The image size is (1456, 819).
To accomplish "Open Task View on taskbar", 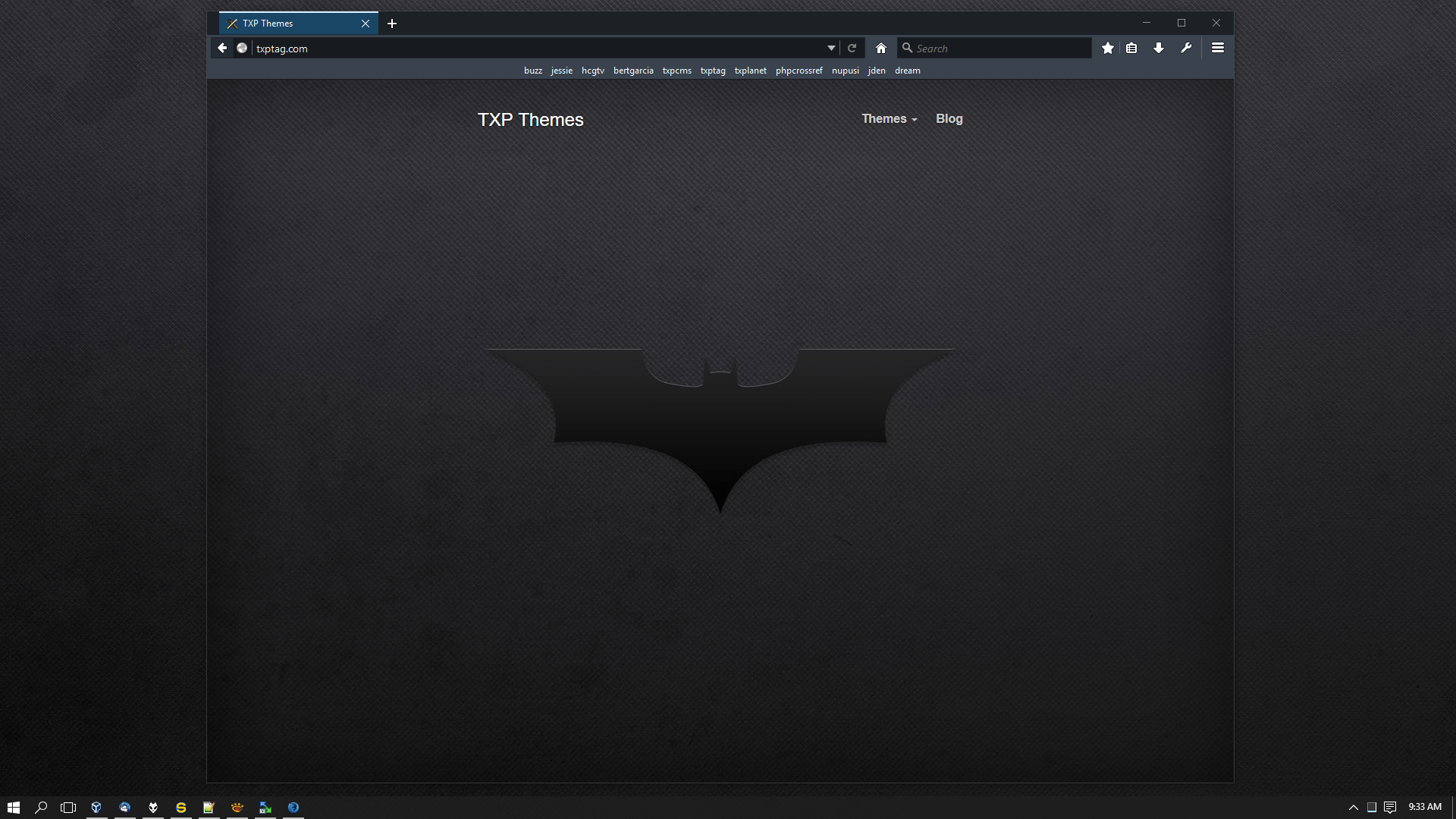I will 68,808.
